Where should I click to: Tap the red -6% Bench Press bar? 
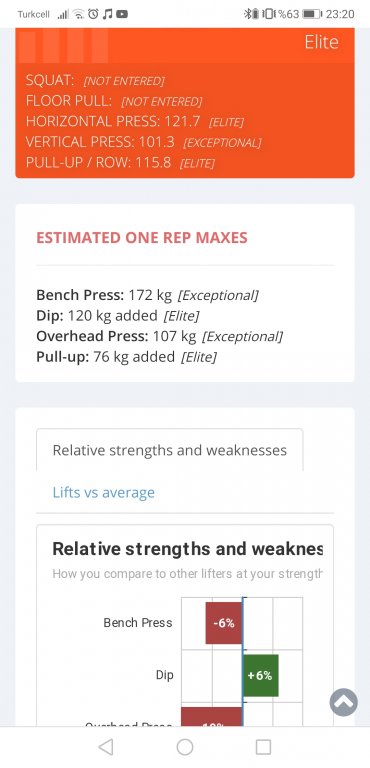pos(224,623)
